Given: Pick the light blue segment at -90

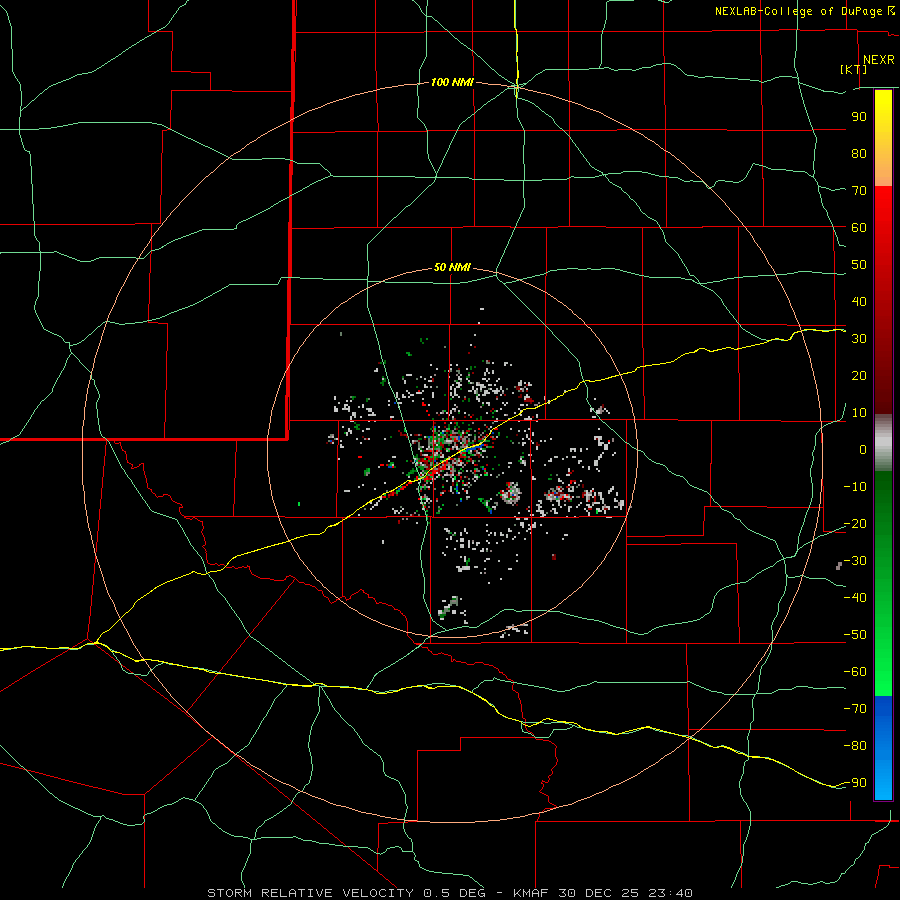Looking at the screenshot, I should pyautogui.click(x=883, y=783).
